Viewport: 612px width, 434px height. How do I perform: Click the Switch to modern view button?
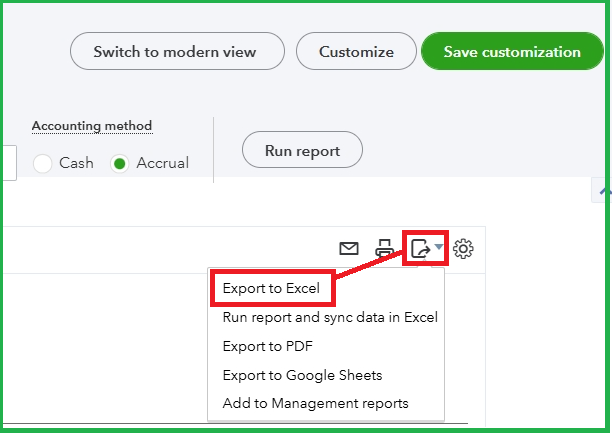coord(177,51)
